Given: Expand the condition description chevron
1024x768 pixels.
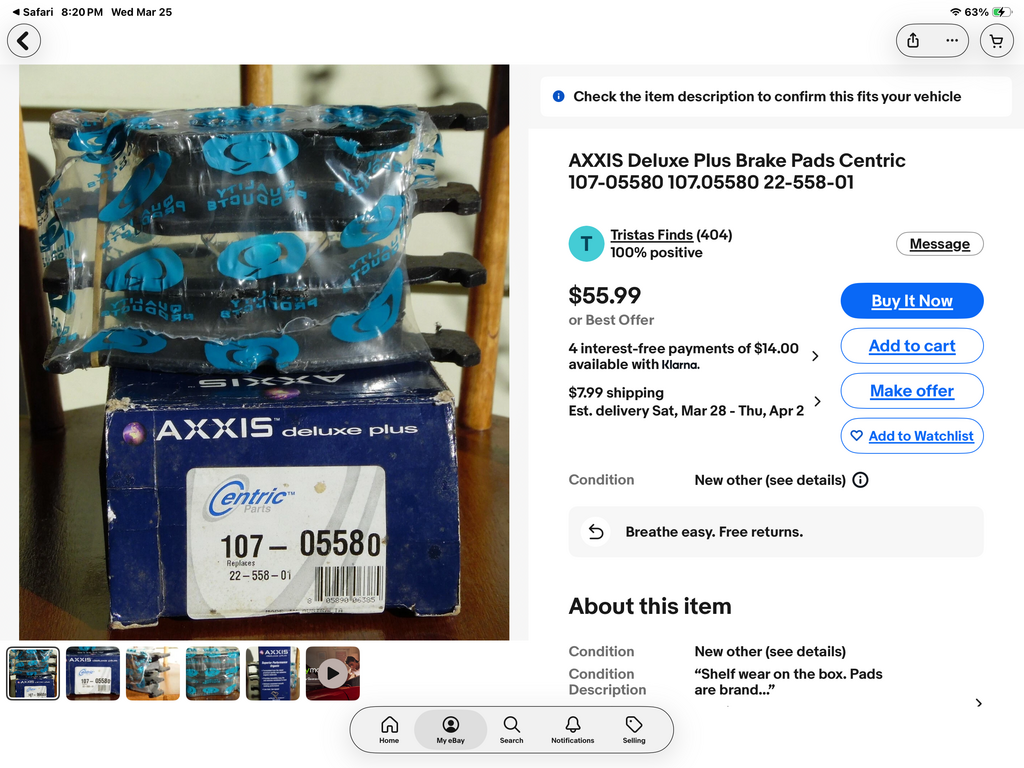Looking at the screenshot, I should (978, 703).
